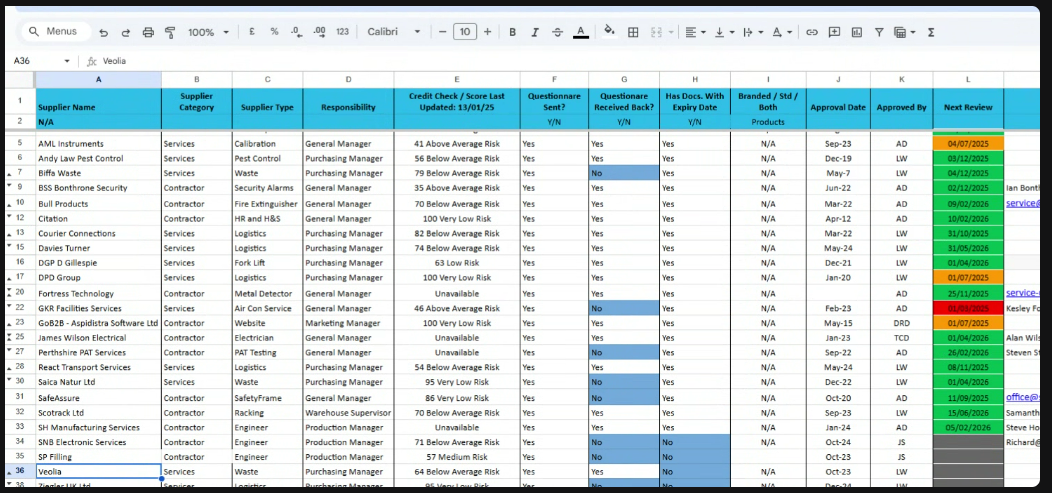Increase decimal places

pos(319,32)
